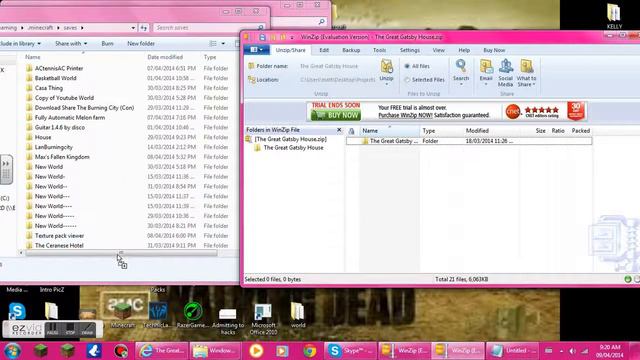This screenshot has width=640, height=360.
Task: Select the Basketball World folder
Action: [x=56, y=78]
